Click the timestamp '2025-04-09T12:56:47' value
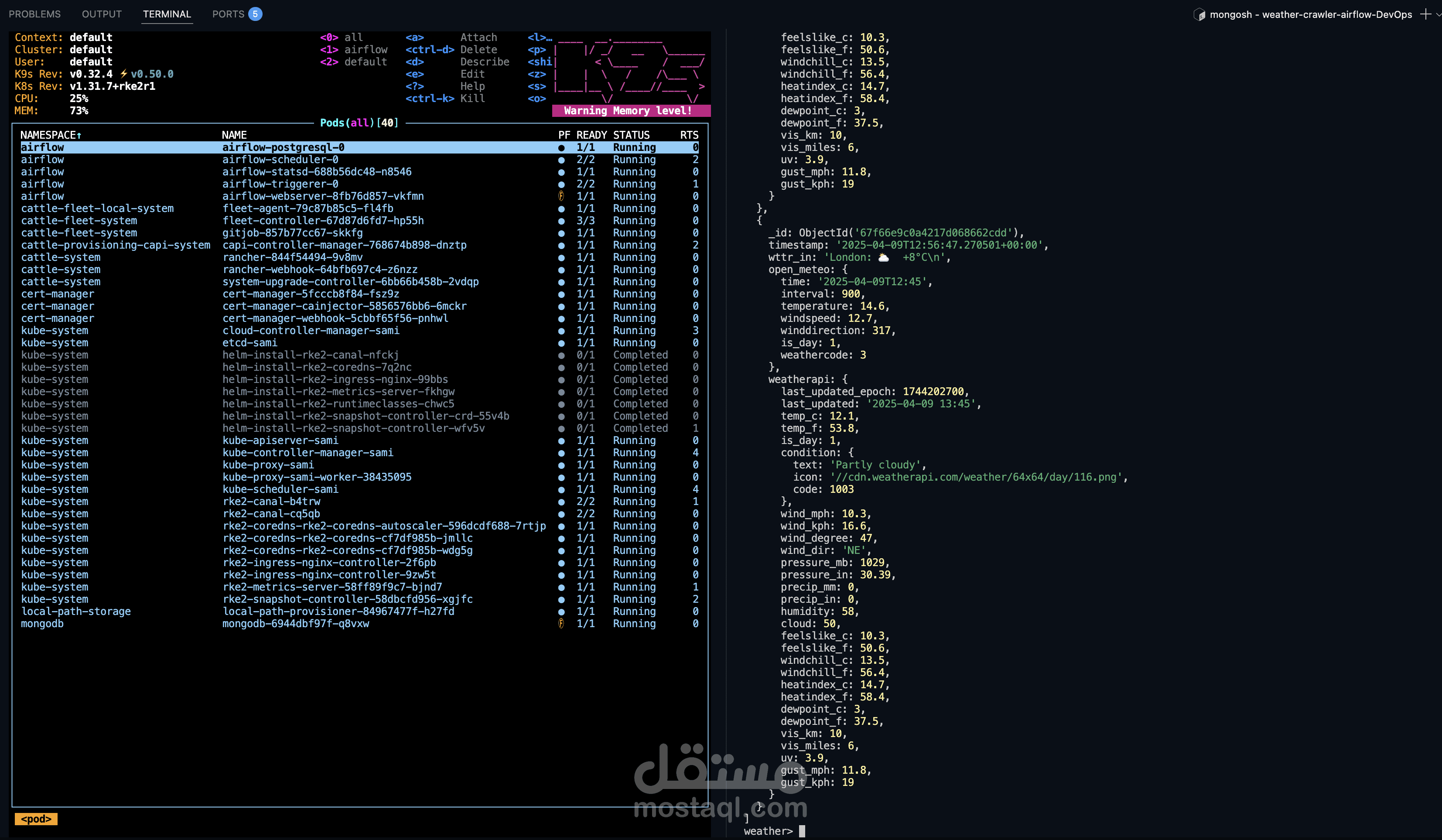This screenshot has width=1442, height=840. click(939, 246)
